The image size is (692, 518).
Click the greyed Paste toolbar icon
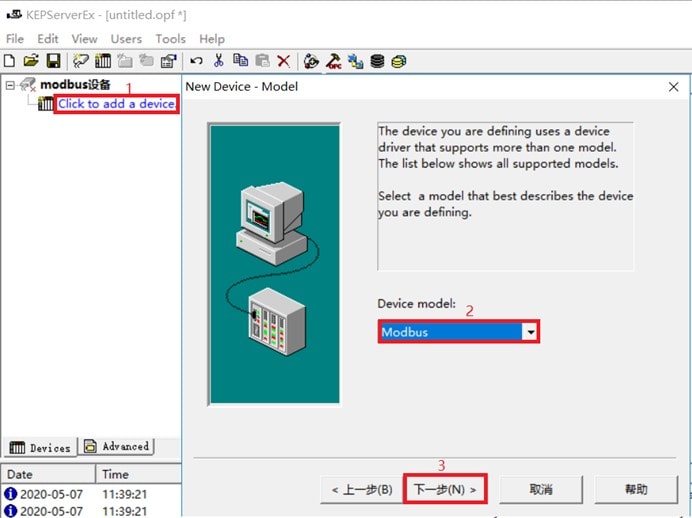pyautogui.click(x=263, y=60)
